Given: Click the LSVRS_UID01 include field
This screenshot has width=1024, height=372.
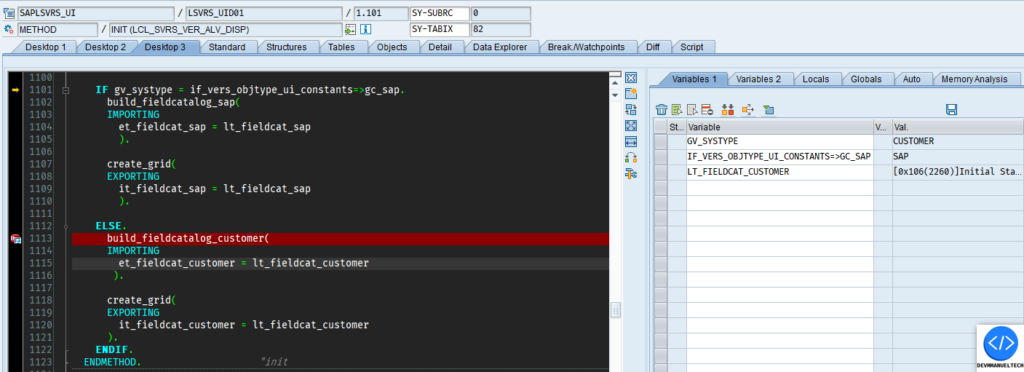Looking at the screenshot, I should 264,13.
